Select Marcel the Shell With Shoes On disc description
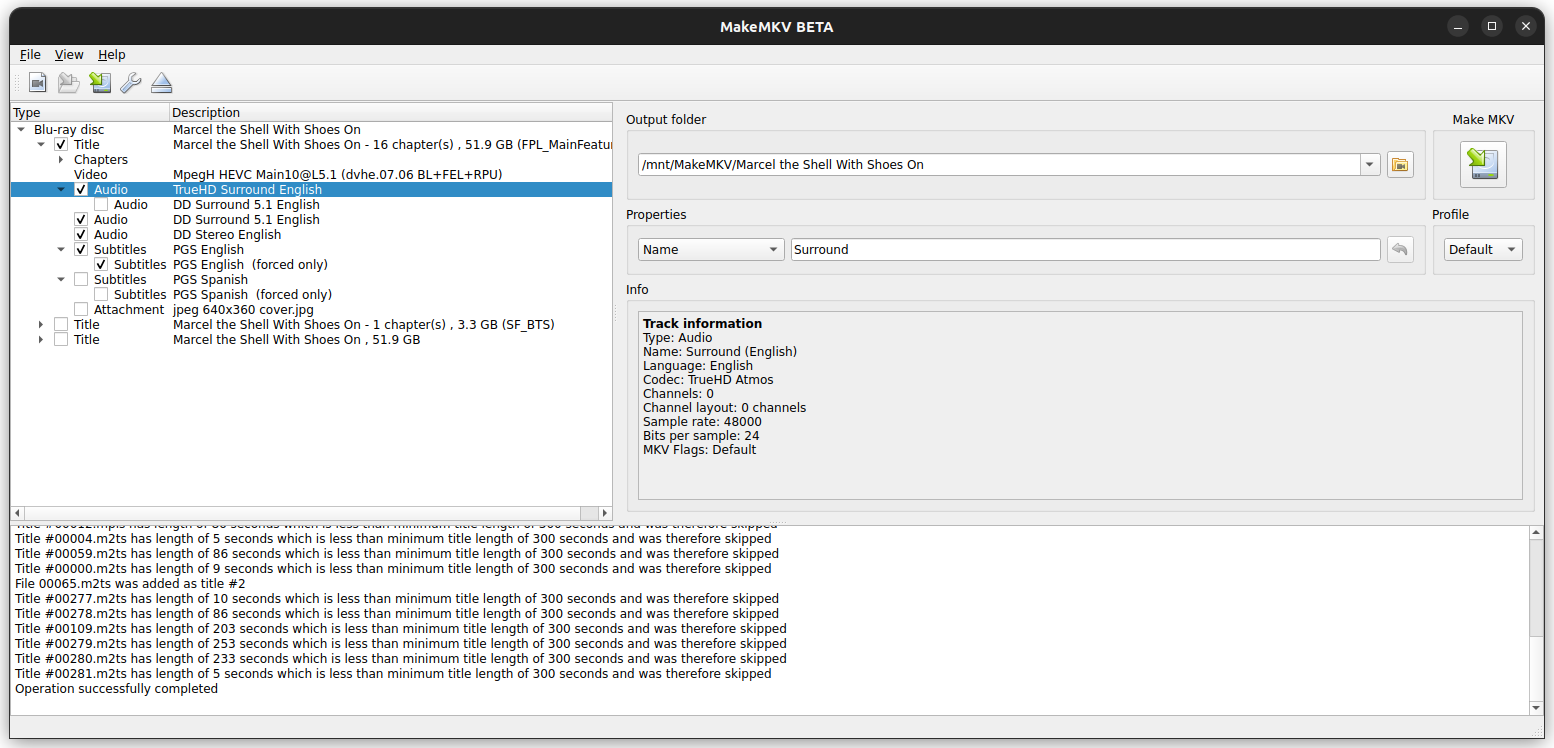Image resolution: width=1554 pixels, height=748 pixels. point(267,130)
